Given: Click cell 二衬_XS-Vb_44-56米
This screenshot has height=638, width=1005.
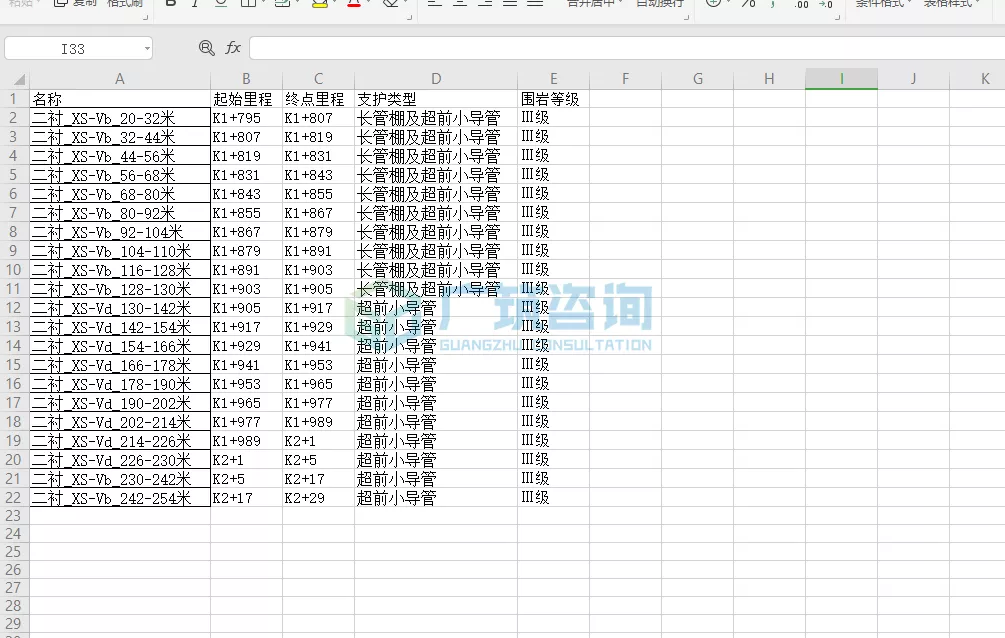Looking at the screenshot, I should coord(120,156).
